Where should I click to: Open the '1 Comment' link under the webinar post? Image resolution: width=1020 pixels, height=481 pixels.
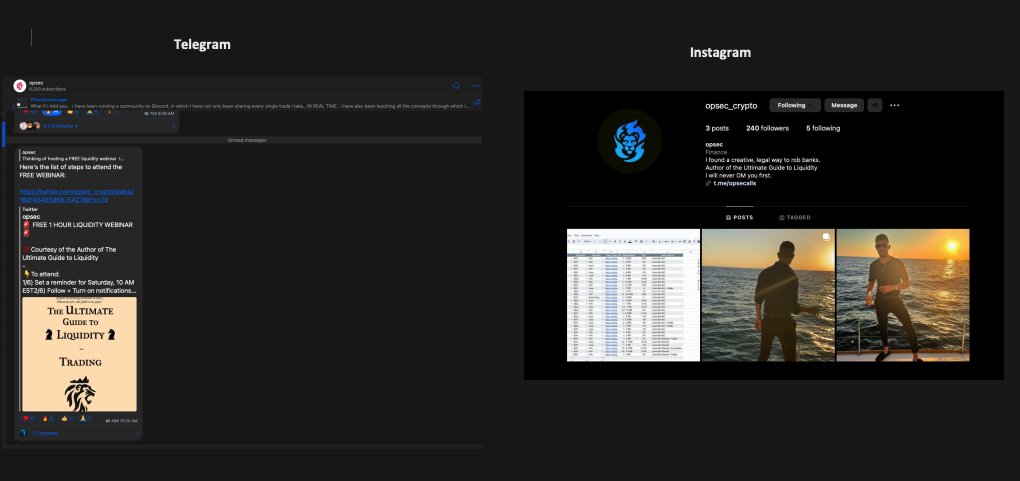pos(45,433)
